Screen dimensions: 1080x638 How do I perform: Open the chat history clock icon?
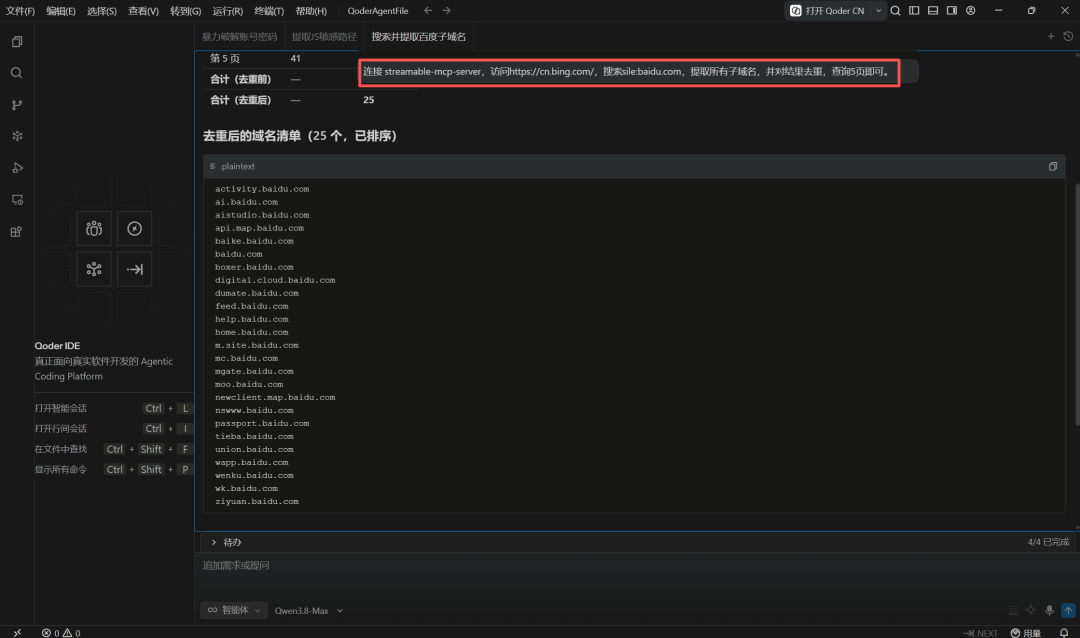[x=1068, y=37]
